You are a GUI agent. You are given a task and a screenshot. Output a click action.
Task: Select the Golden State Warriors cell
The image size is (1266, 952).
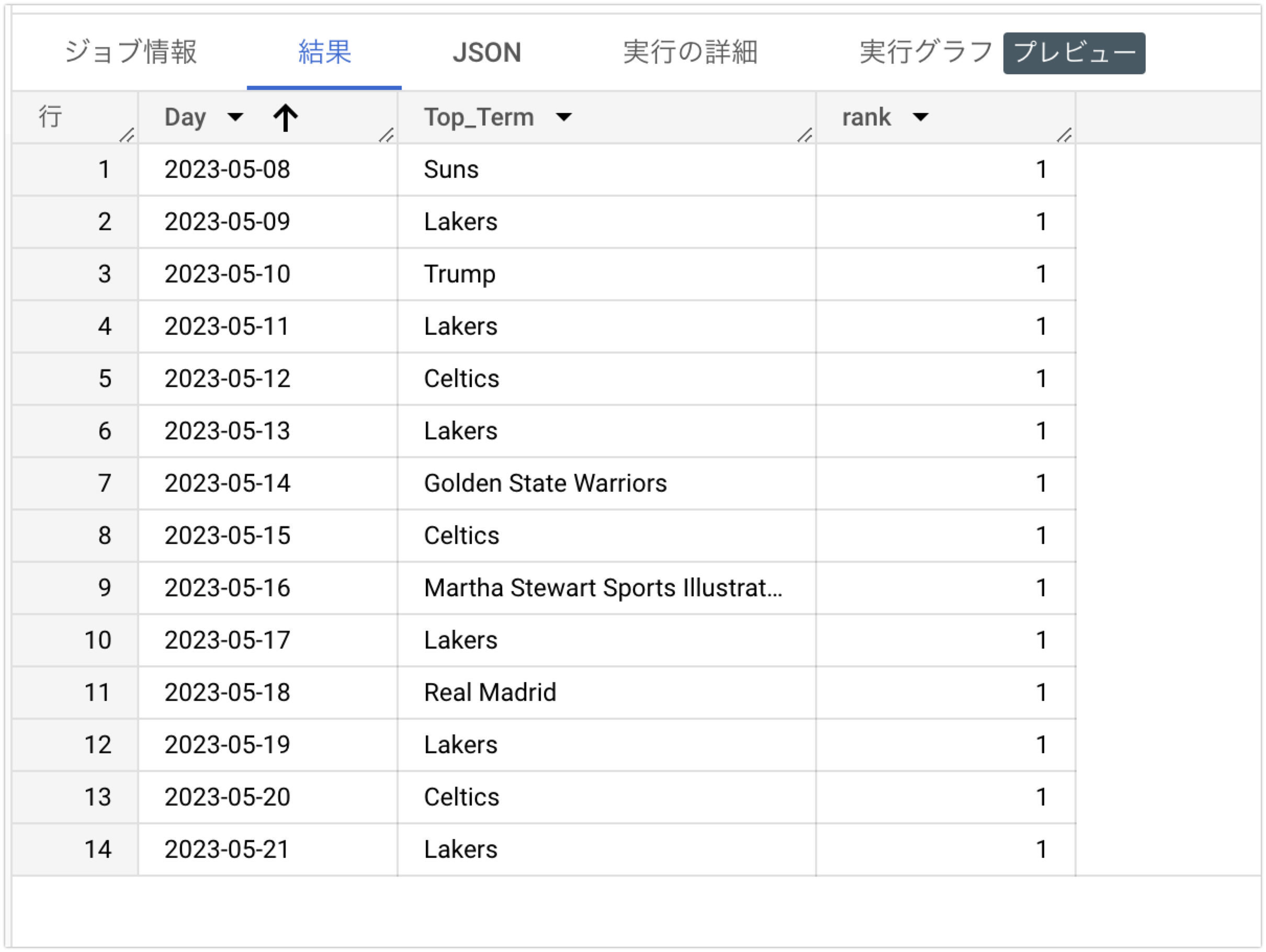pyautogui.click(x=607, y=483)
